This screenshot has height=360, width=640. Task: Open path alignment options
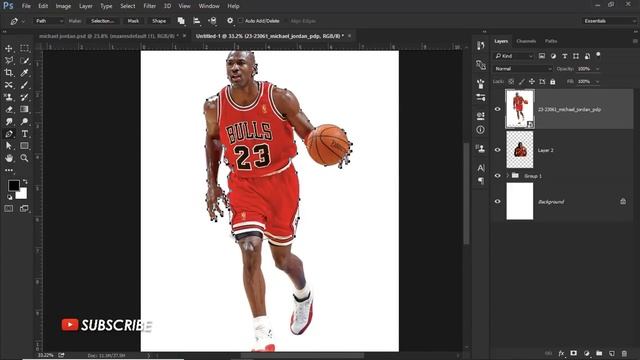197,21
